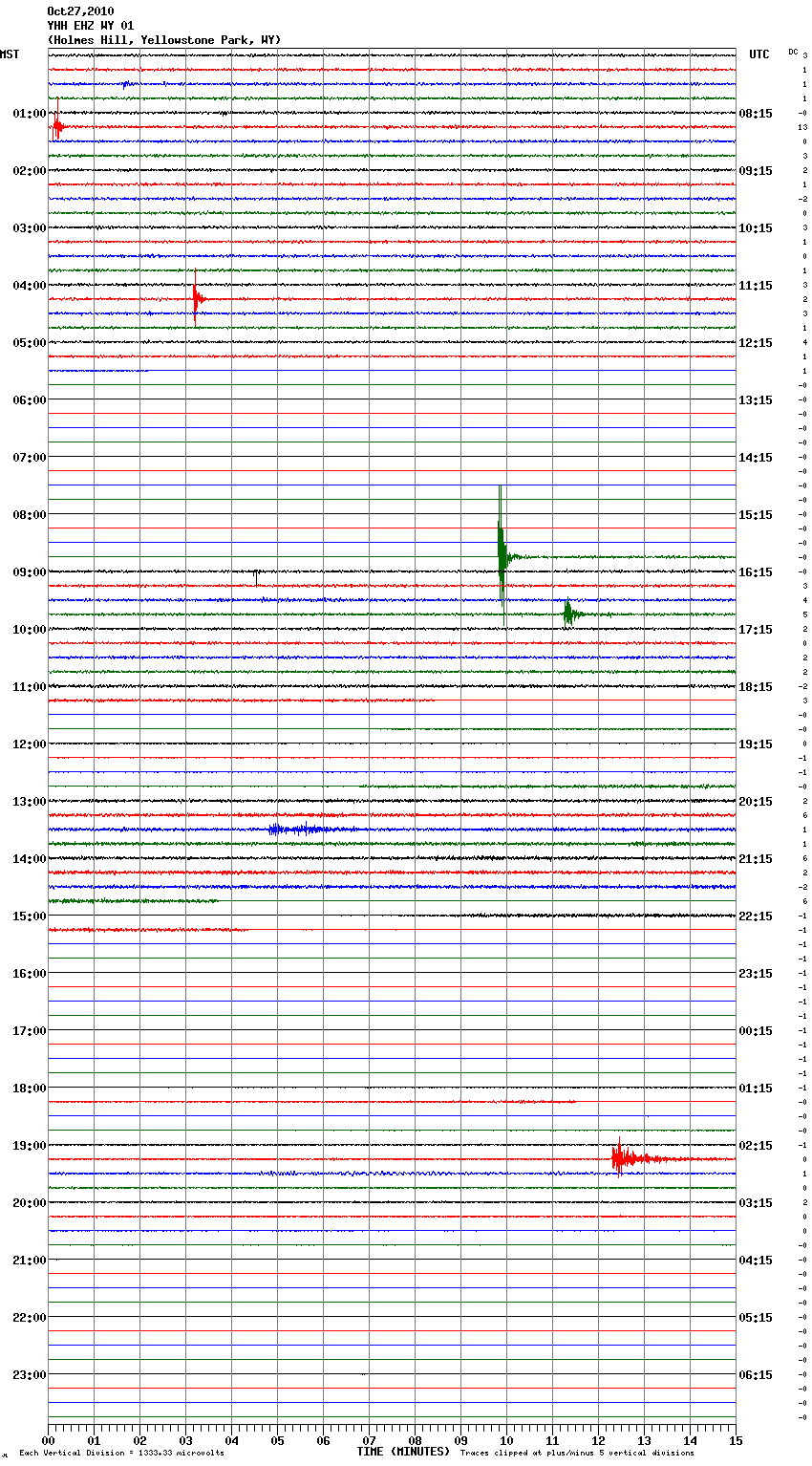812x1466 pixels.
Task: Click the minute 15 tick on bottom axis
Action: coord(736,1440)
